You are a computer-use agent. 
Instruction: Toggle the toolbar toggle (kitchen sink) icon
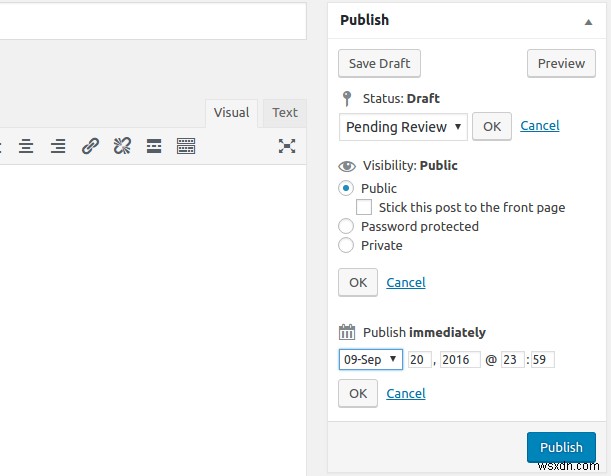point(186,146)
